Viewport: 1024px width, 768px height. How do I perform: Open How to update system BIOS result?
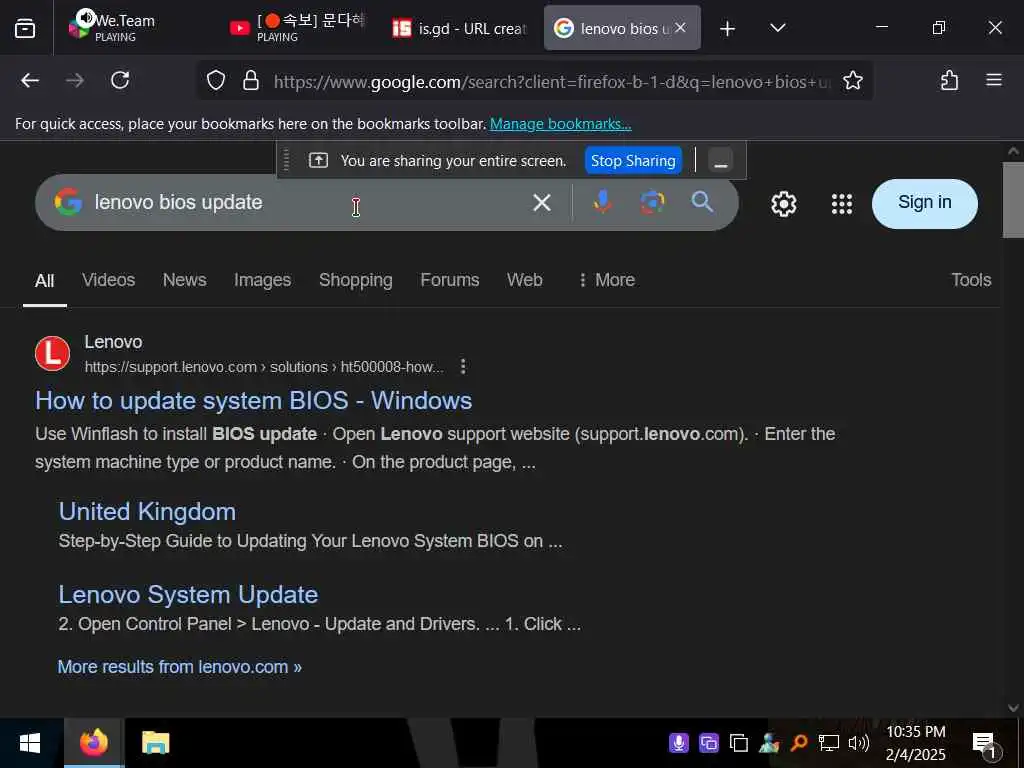point(253,400)
